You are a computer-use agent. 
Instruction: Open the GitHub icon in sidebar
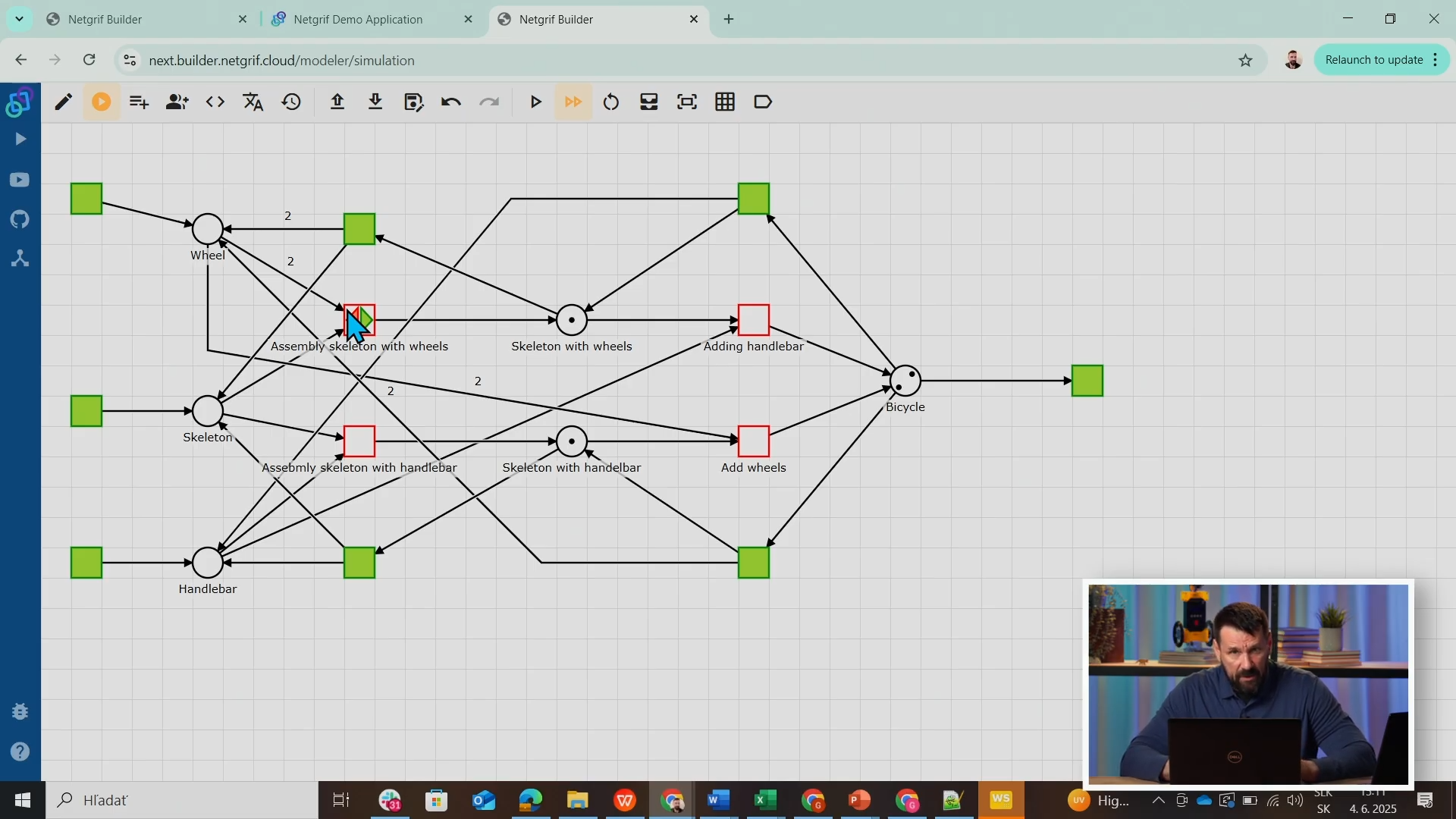click(20, 219)
